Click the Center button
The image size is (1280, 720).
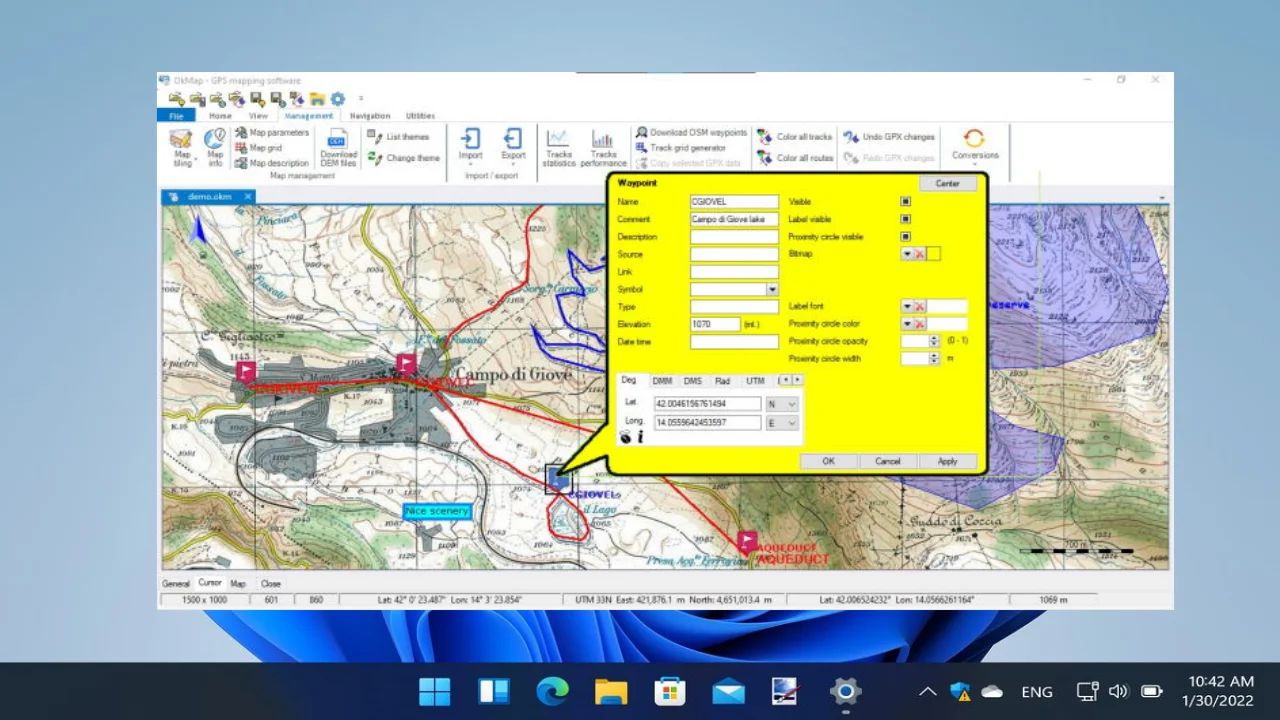pos(947,184)
